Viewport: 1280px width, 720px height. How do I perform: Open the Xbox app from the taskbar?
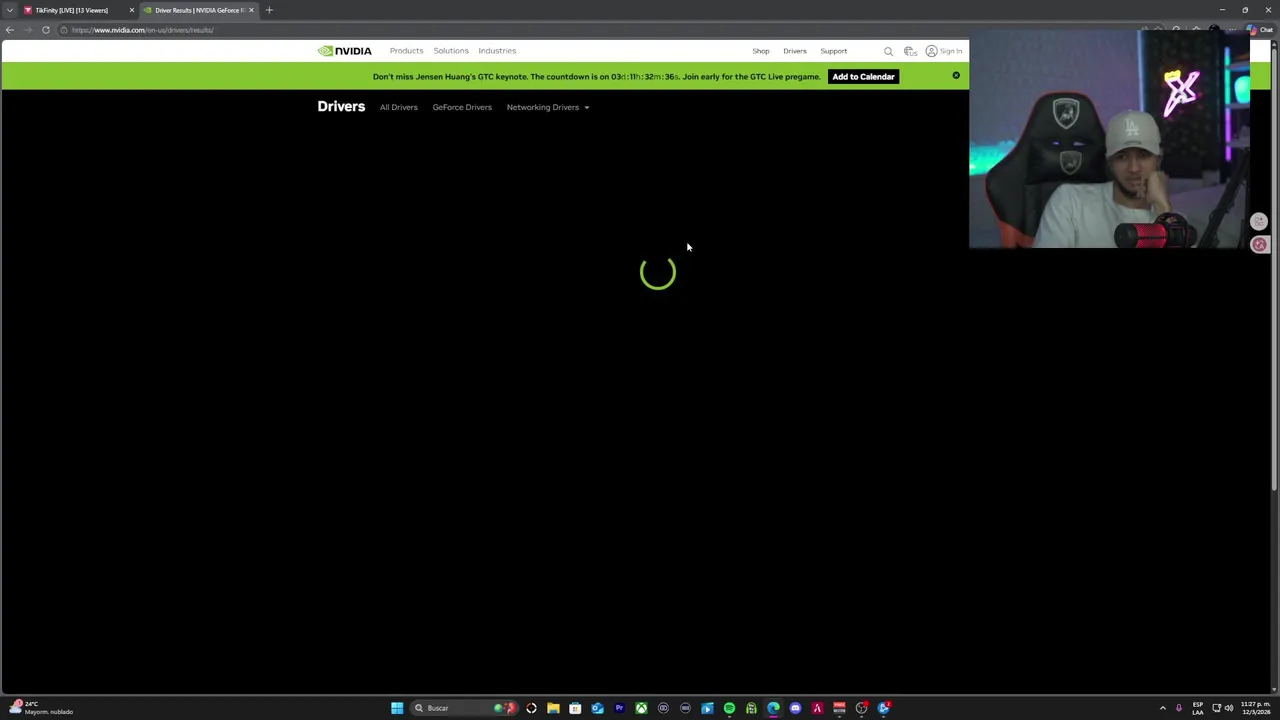click(x=641, y=708)
